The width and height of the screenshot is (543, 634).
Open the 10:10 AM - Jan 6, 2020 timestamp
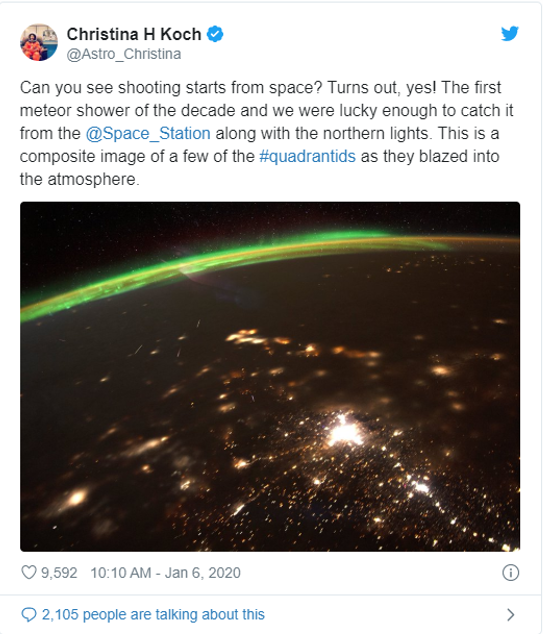tap(165, 573)
